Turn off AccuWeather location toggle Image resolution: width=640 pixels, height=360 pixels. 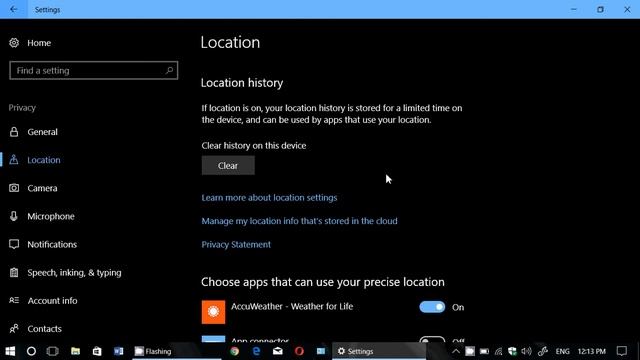[x=432, y=307]
